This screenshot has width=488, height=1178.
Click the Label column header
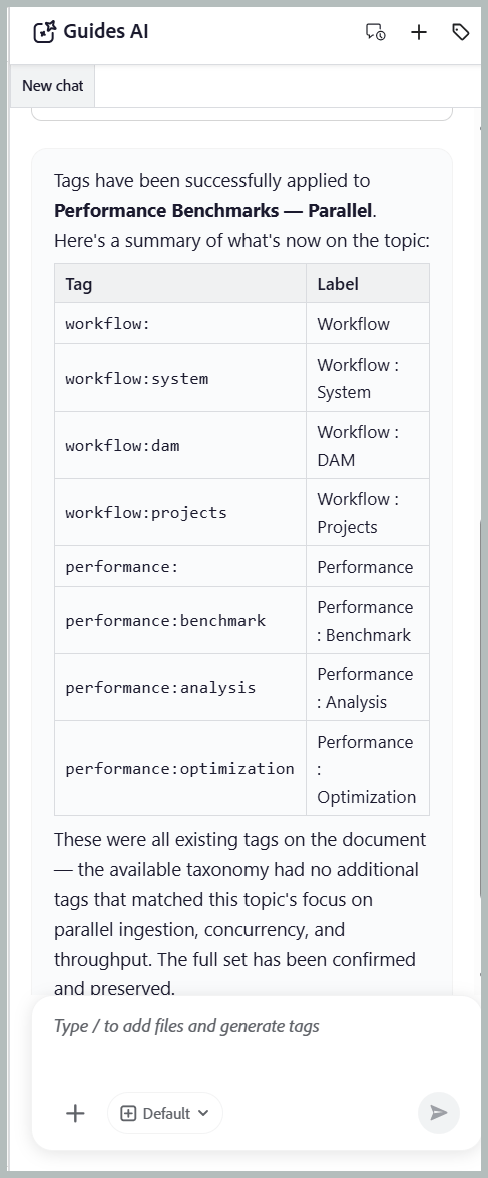368,283
